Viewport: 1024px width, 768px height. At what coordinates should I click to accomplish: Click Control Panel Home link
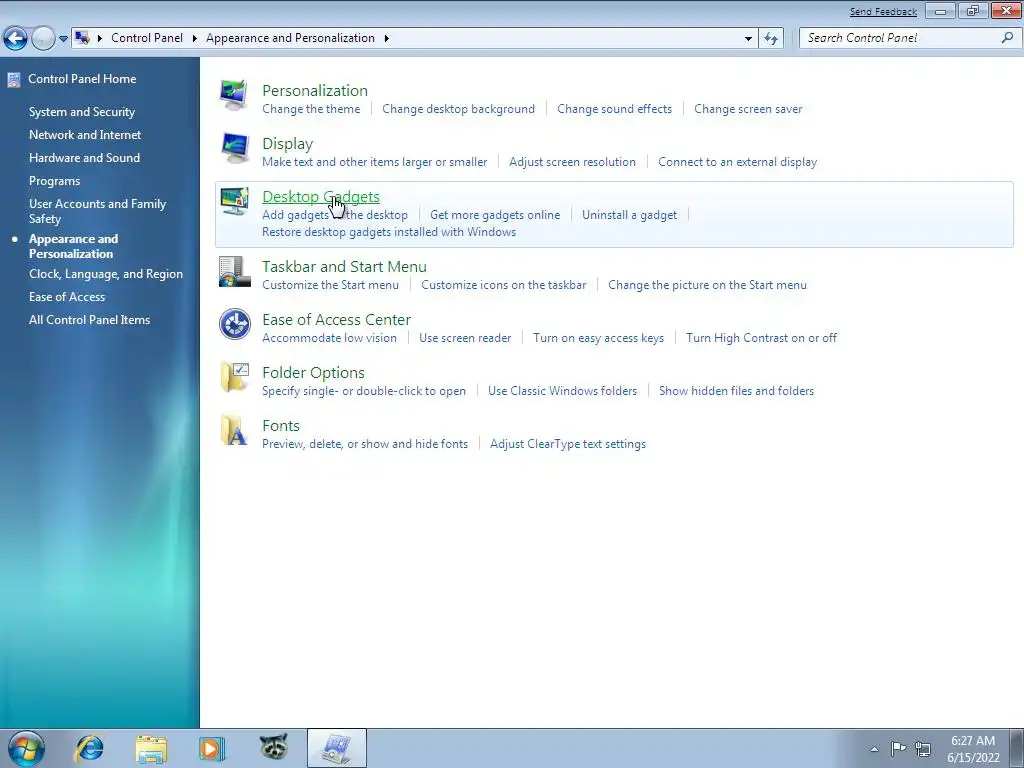click(82, 78)
